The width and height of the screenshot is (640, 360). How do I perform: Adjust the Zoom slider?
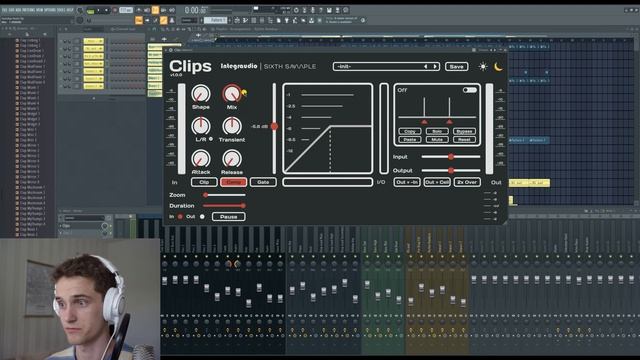click(x=224, y=195)
